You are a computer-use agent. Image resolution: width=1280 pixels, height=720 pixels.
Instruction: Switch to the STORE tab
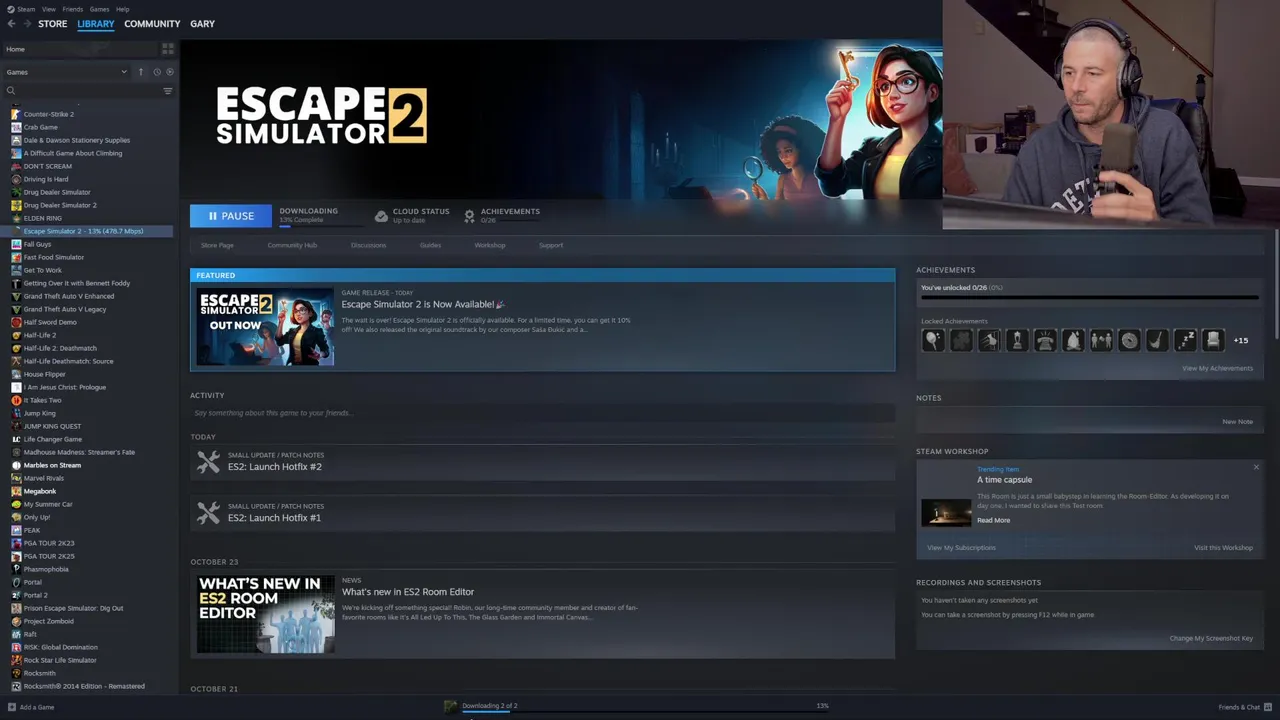pyautogui.click(x=52, y=23)
